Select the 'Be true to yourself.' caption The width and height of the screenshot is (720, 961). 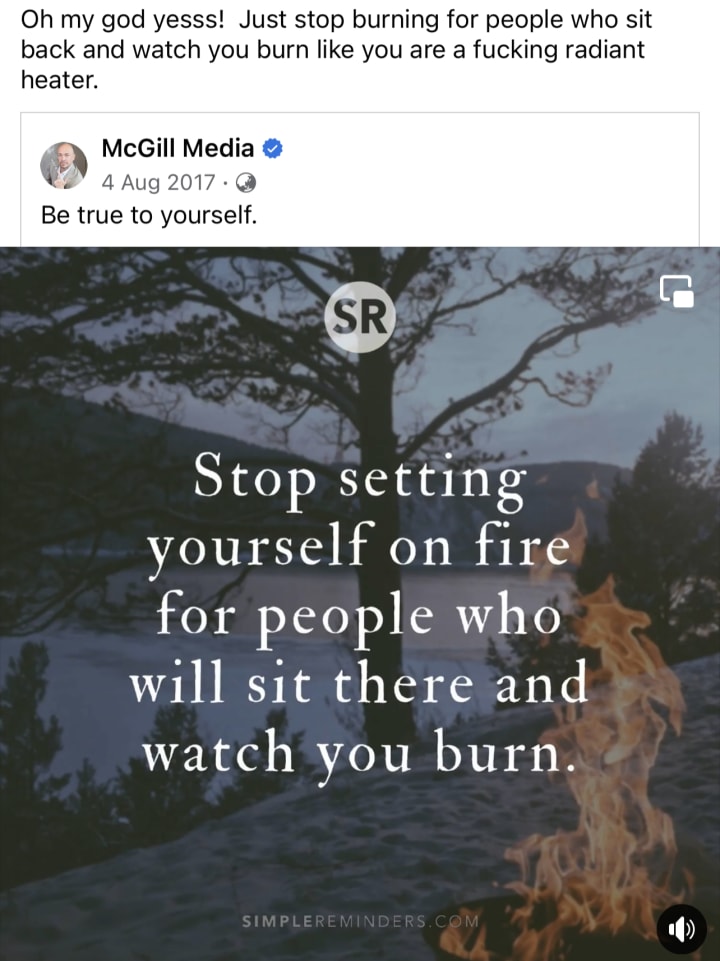149,215
